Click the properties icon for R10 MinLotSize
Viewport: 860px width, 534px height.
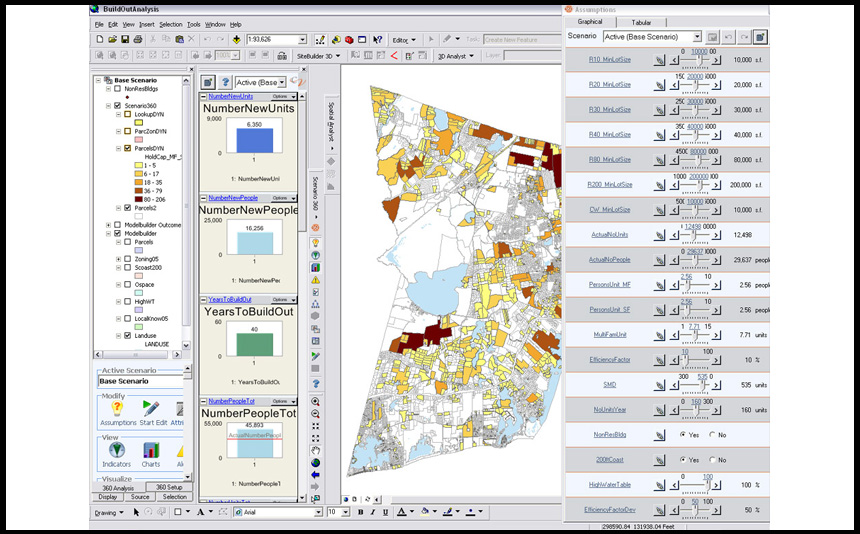pyautogui.click(x=659, y=60)
